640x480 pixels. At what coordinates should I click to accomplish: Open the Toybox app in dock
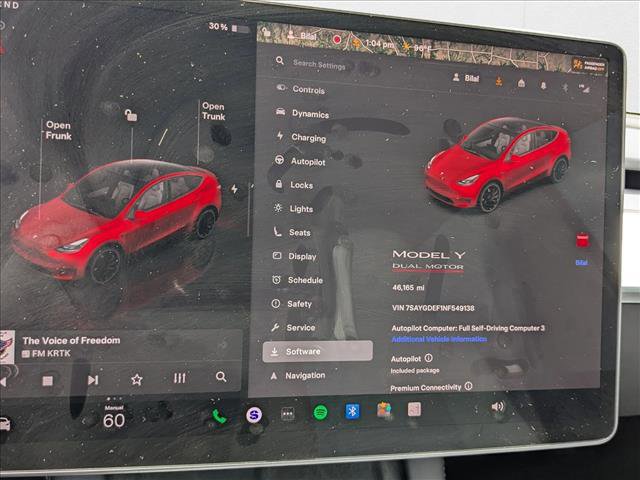point(384,410)
